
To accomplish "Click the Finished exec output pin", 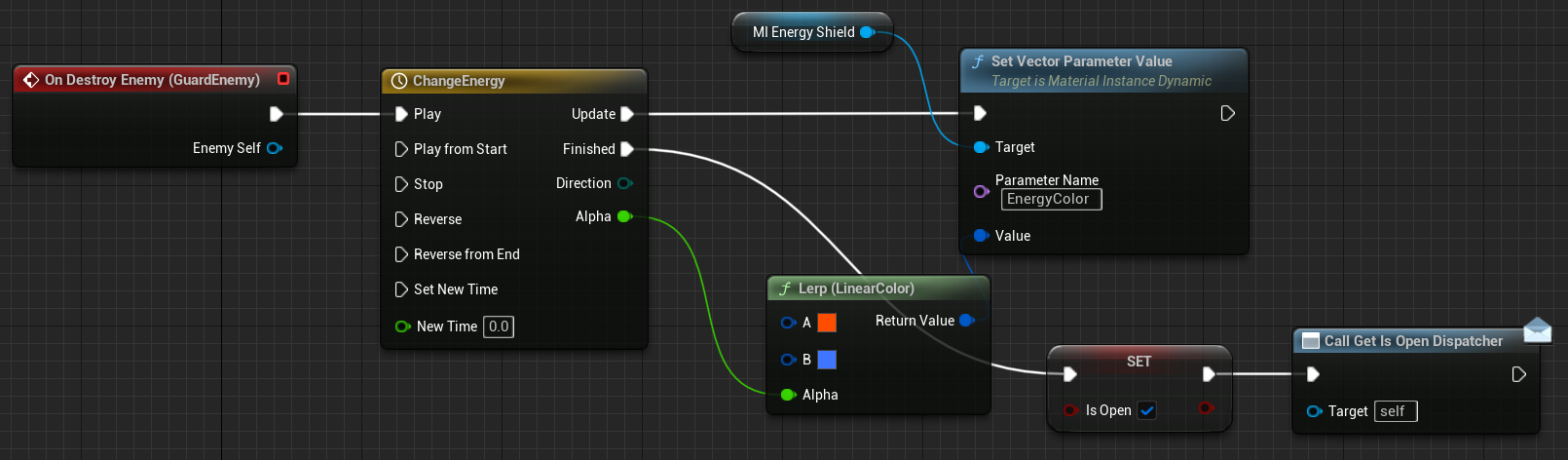I will click(x=627, y=149).
